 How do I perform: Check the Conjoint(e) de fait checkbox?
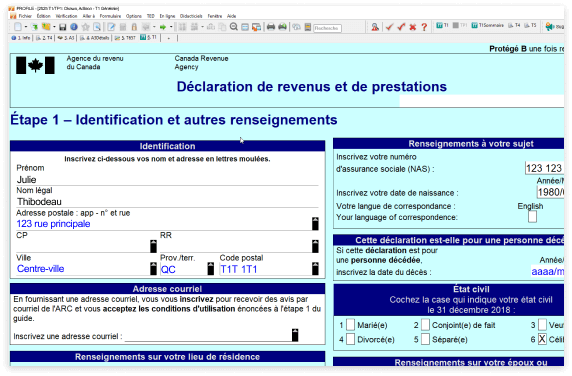coord(425,325)
